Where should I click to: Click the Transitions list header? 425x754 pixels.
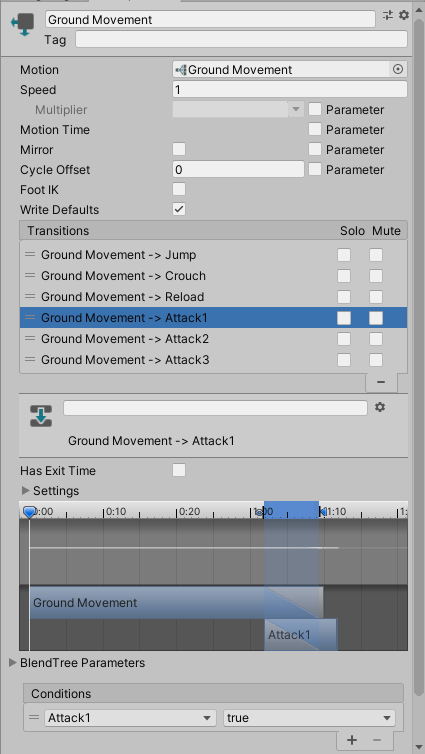pyautogui.click(x=213, y=231)
